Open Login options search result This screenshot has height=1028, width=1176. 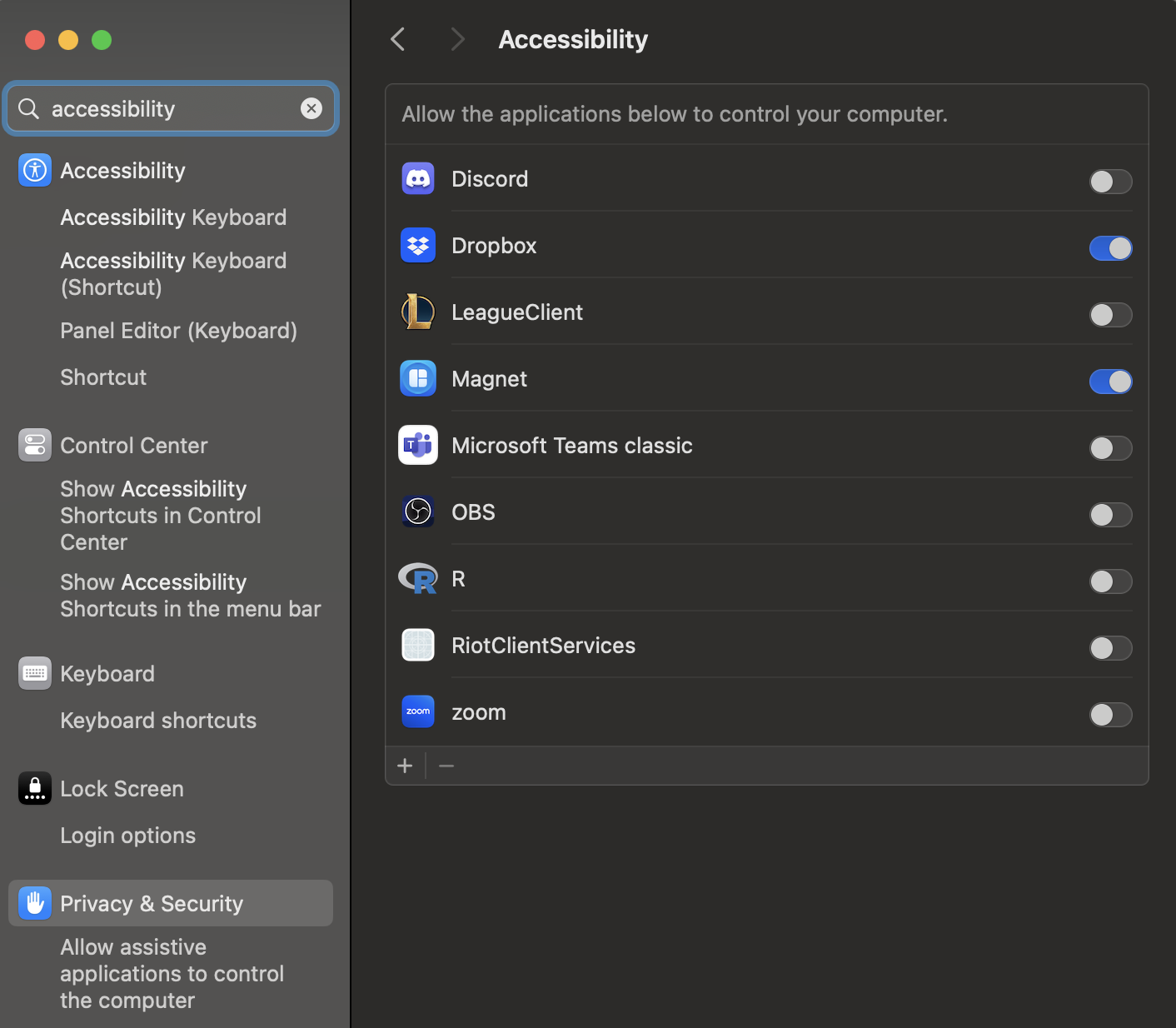pos(128,836)
